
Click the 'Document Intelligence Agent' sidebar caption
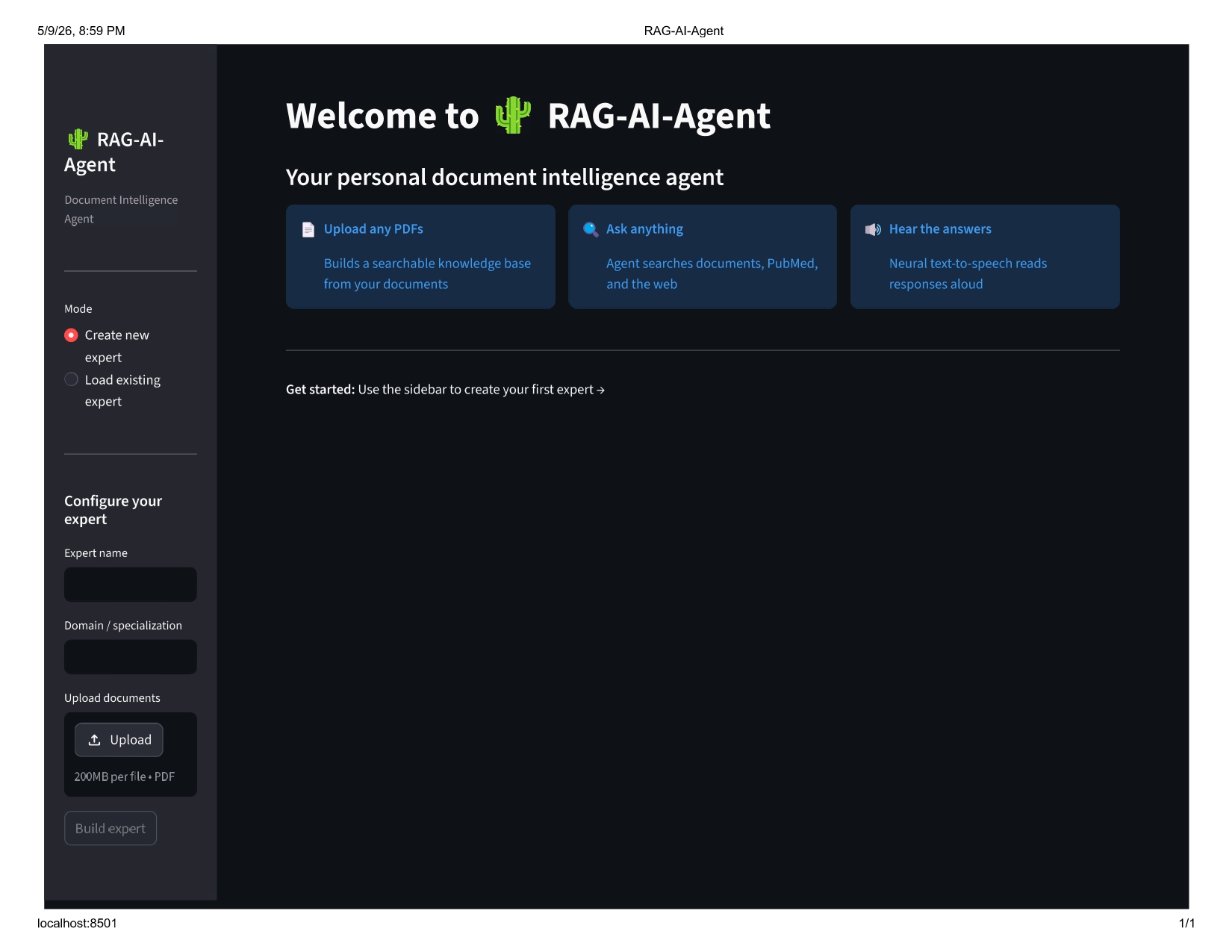pyautogui.click(x=121, y=209)
